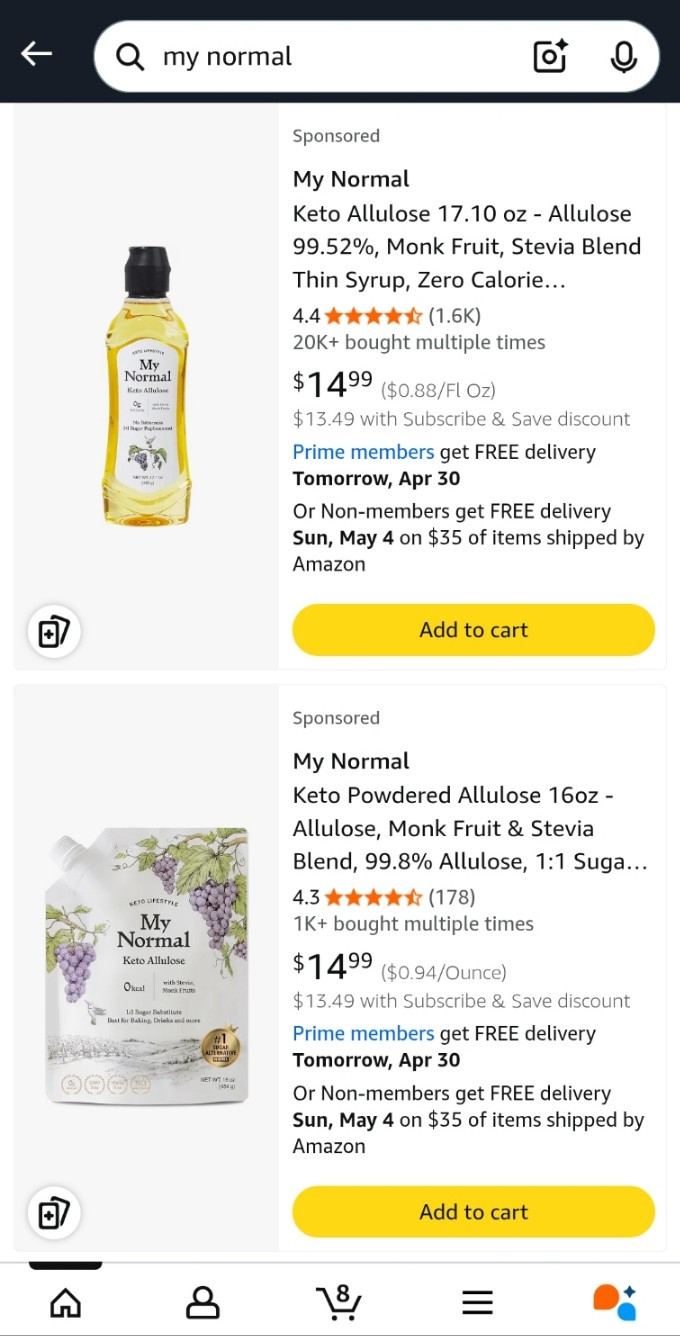The image size is (680, 1336).
Task: Launch the Rufus AI assistant icon
Action: click(x=614, y=1301)
